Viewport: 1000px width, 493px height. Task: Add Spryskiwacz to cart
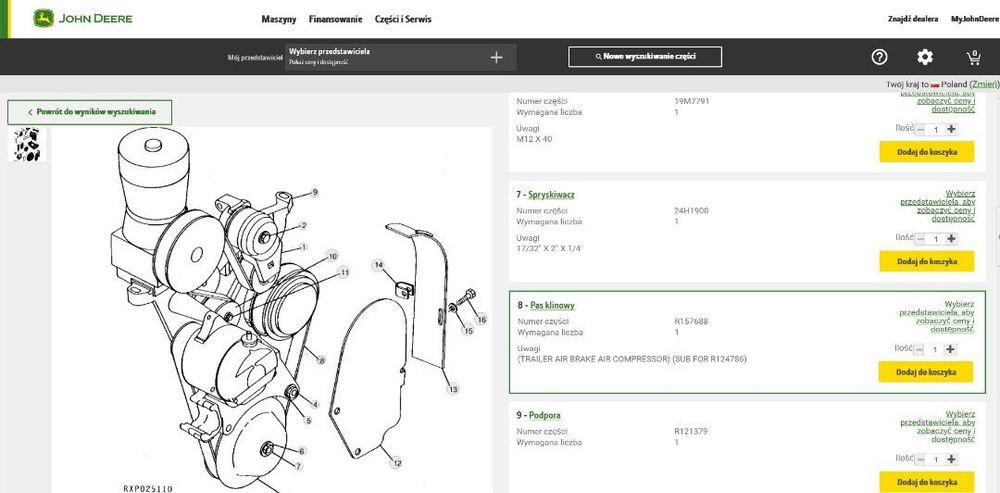(x=927, y=261)
